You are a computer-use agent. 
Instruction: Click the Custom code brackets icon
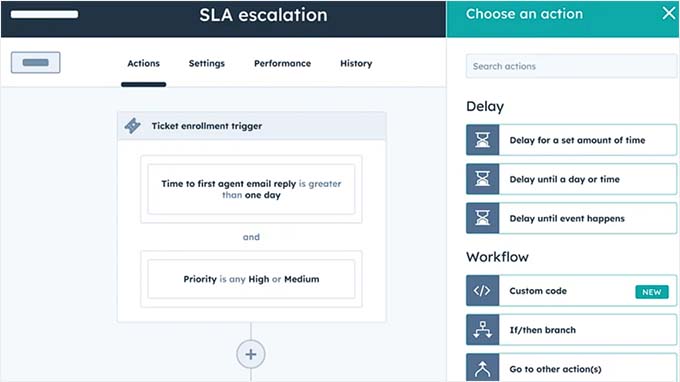pos(483,291)
